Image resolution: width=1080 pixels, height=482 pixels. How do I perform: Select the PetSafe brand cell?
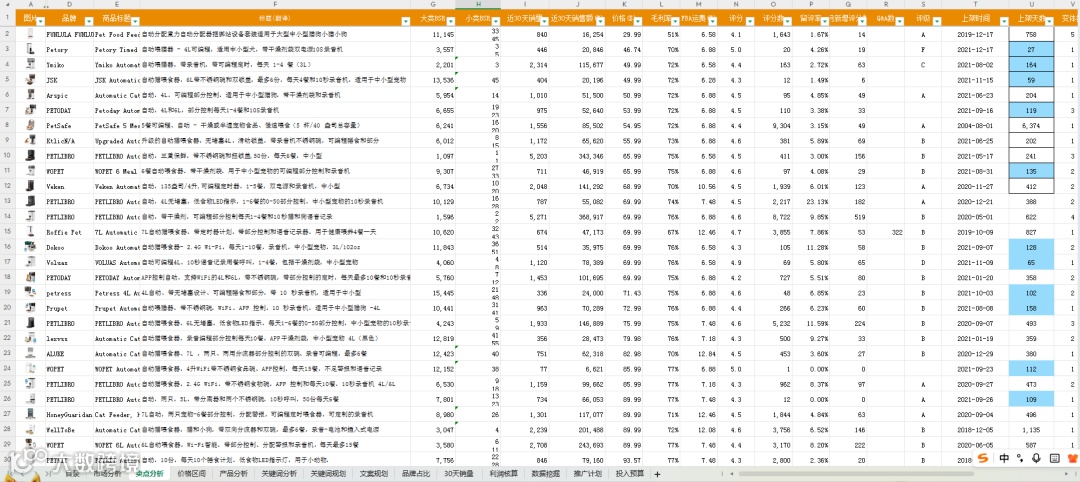pyautogui.click(x=69, y=125)
